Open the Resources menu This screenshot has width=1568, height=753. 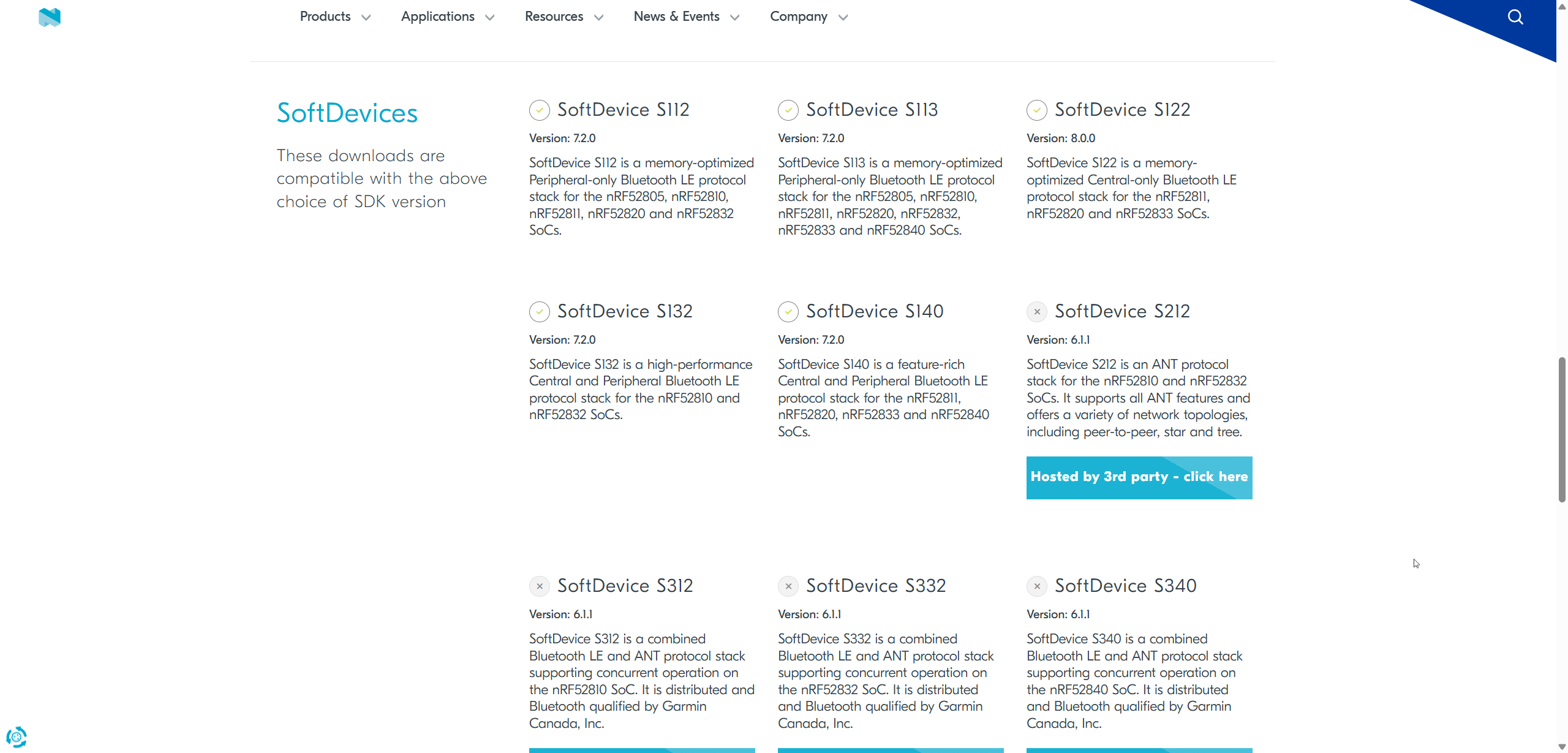[x=554, y=17]
